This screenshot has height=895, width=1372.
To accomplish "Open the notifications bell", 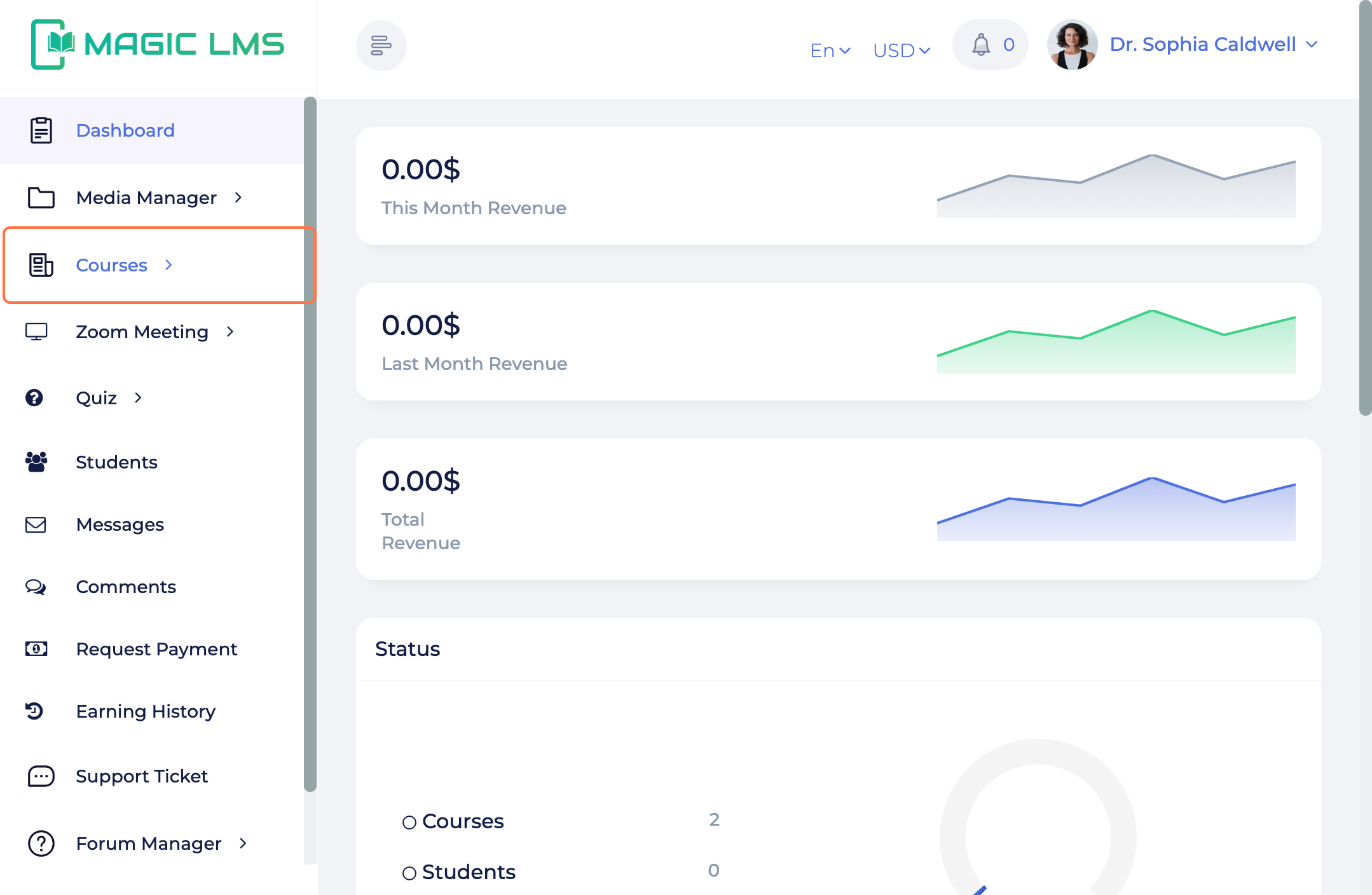I will click(x=981, y=44).
